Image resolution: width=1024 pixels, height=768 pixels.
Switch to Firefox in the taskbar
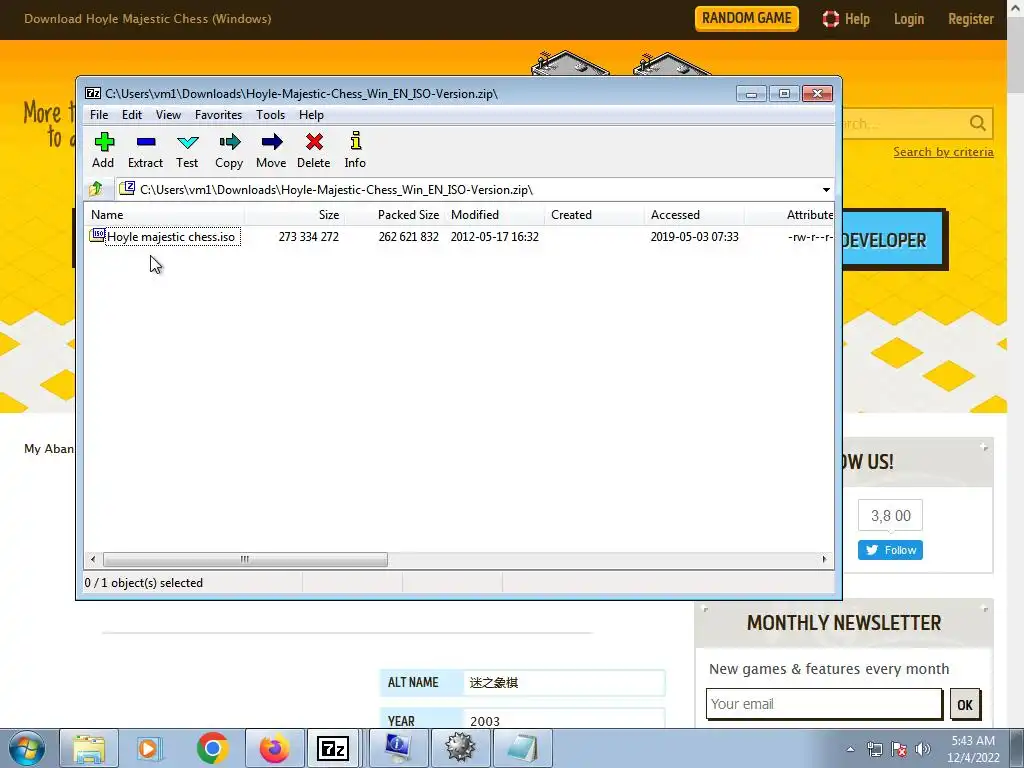pos(274,748)
